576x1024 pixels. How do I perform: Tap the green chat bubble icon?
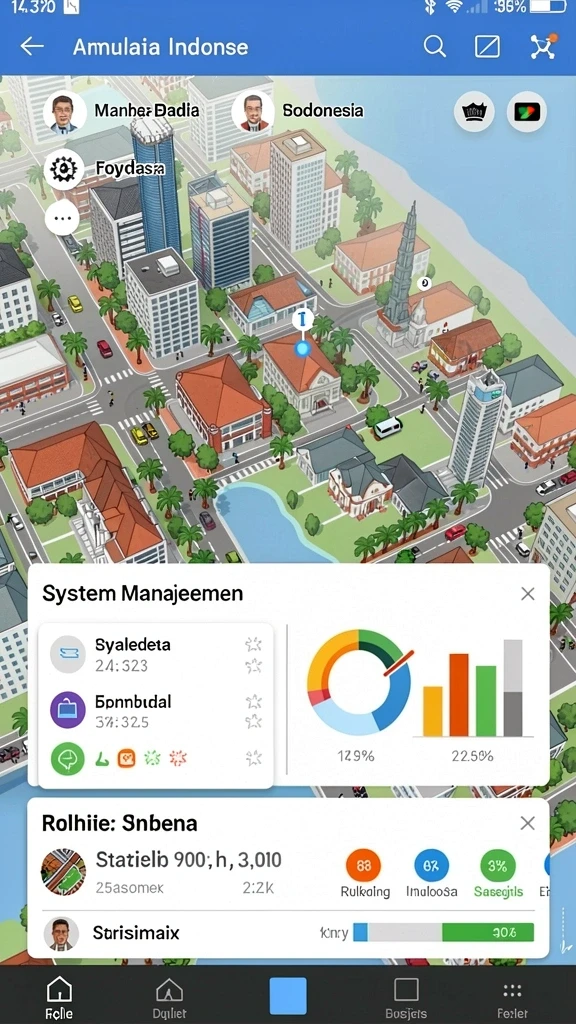point(68,759)
